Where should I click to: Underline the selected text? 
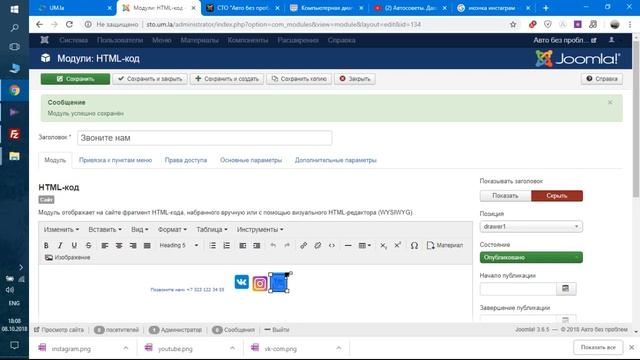(x=74, y=245)
